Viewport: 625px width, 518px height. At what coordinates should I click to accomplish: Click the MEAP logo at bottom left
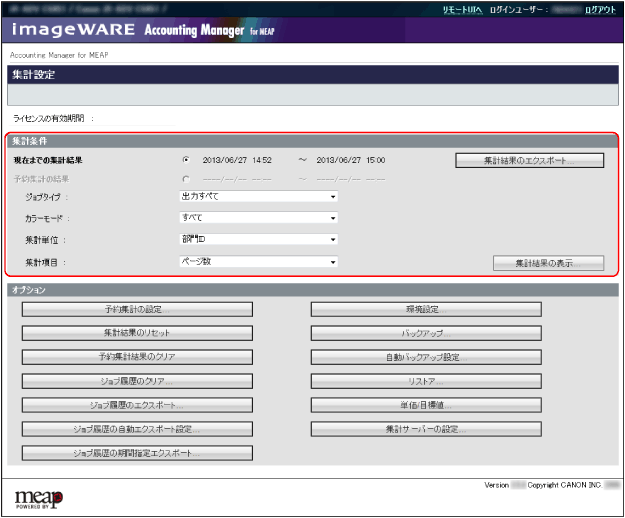pos(39,497)
